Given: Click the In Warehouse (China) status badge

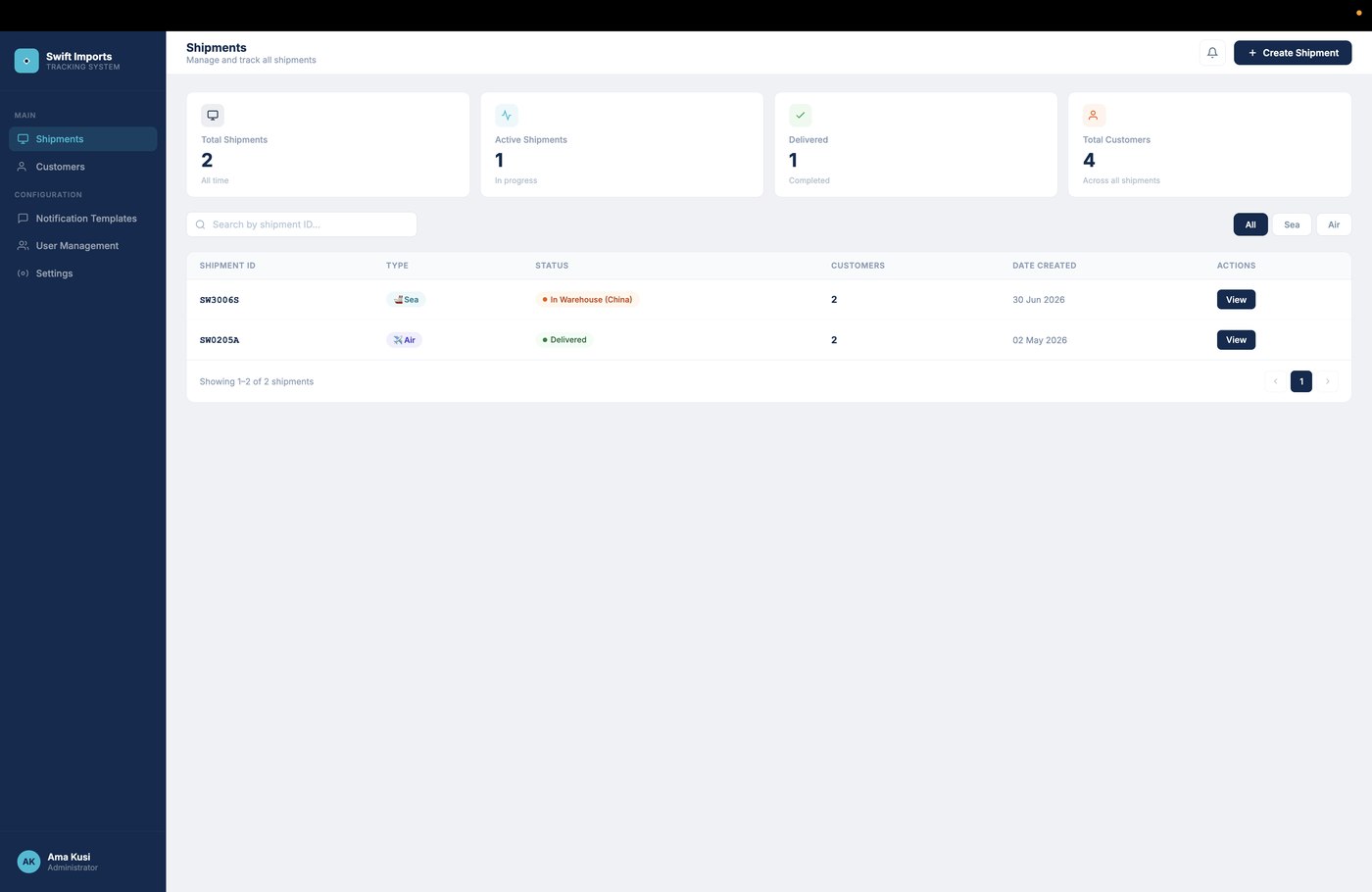Looking at the screenshot, I should click(587, 300).
